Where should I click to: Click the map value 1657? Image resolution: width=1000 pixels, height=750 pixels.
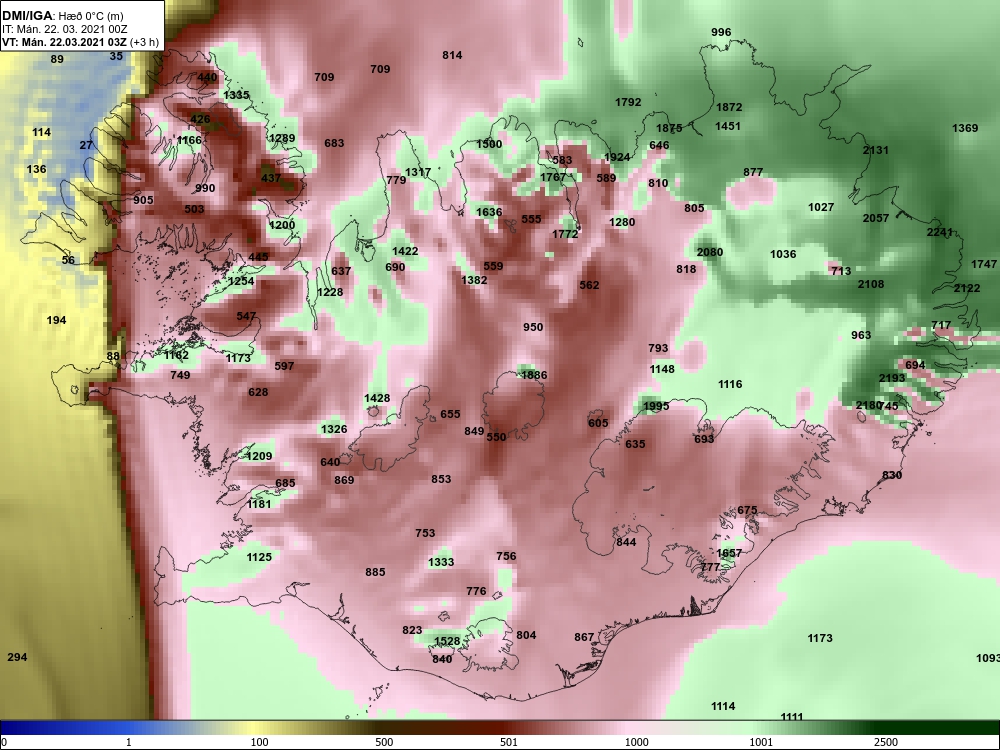tap(729, 553)
